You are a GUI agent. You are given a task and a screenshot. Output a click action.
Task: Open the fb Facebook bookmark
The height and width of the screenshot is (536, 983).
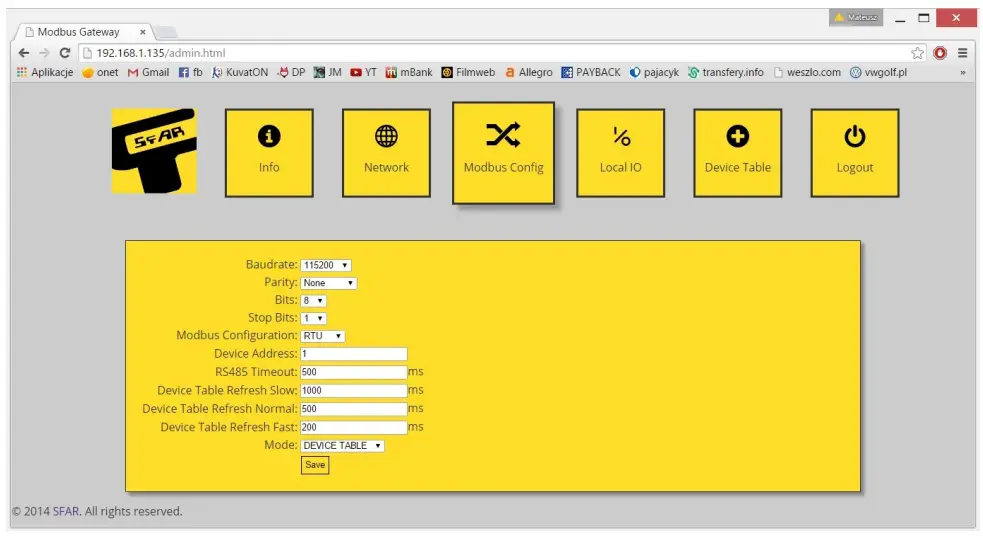tap(191, 72)
